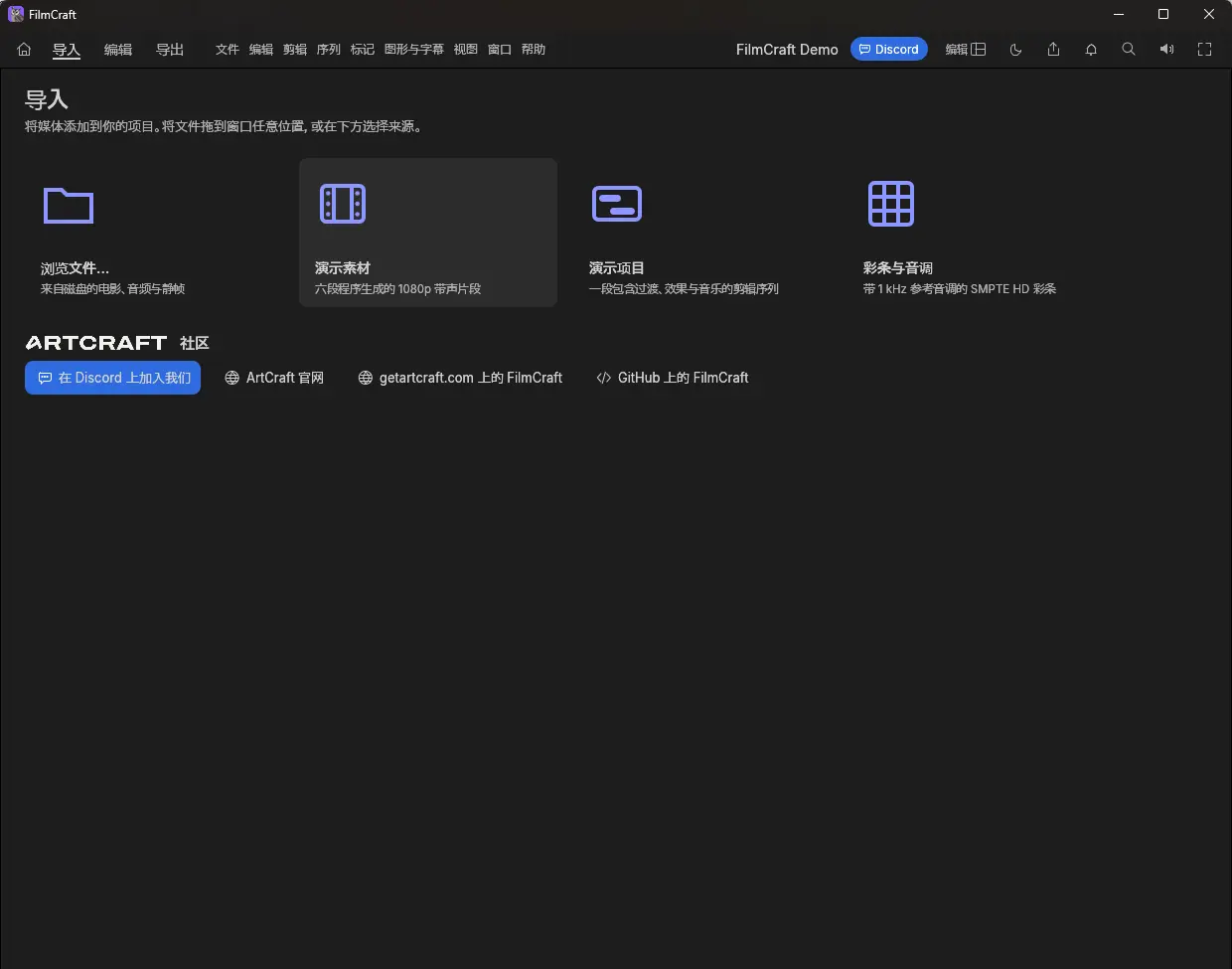
Task: Open the 编辑 menu next to 文件
Action: (261, 49)
